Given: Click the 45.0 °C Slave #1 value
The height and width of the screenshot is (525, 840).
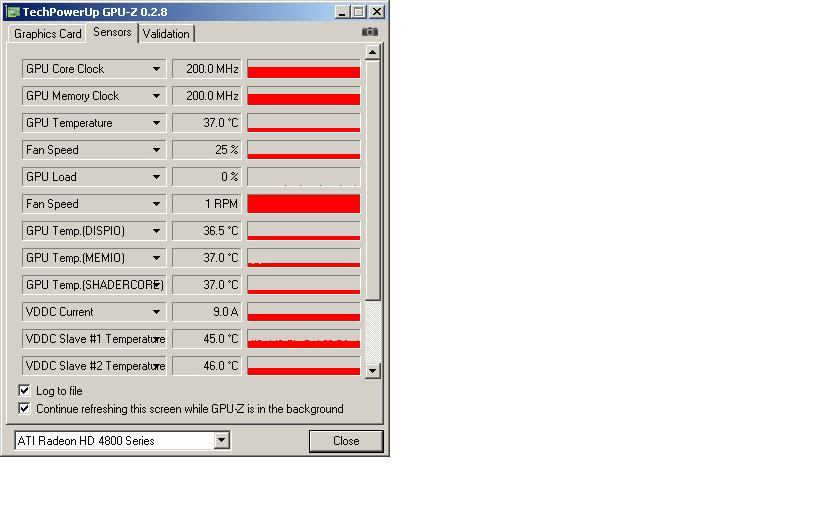Looking at the screenshot, I should [x=207, y=339].
